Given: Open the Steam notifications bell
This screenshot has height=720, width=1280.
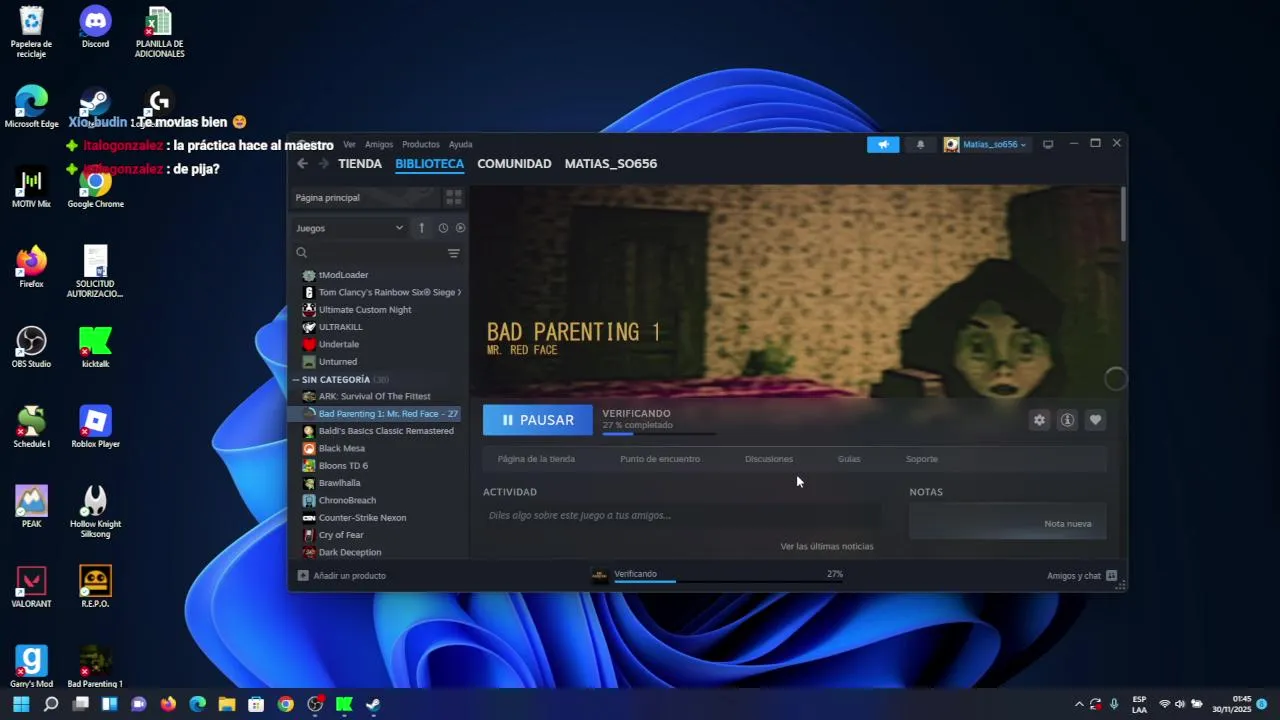Looking at the screenshot, I should (x=921, y=145).
